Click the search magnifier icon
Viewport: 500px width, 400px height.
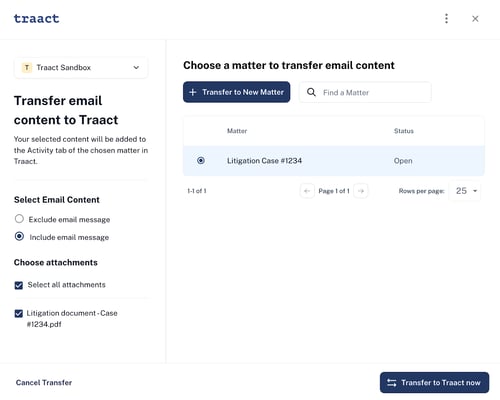[x=311, y=92]
